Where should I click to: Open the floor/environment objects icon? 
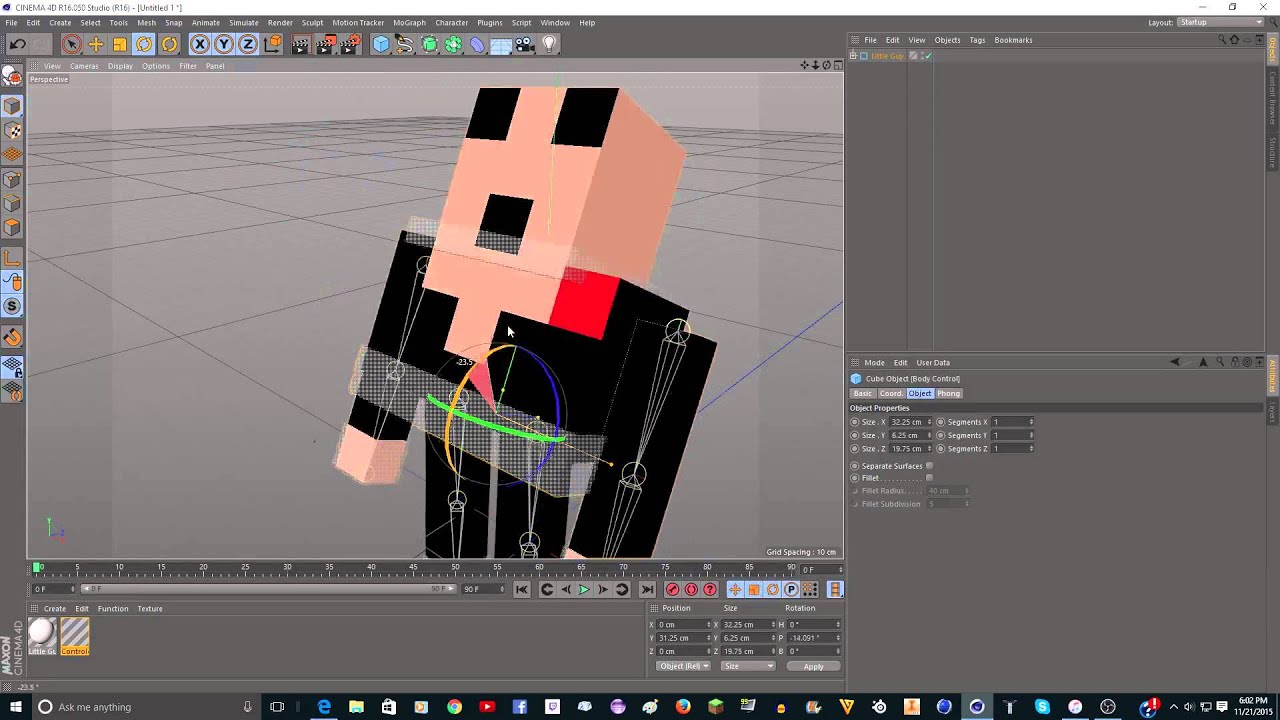501,44
